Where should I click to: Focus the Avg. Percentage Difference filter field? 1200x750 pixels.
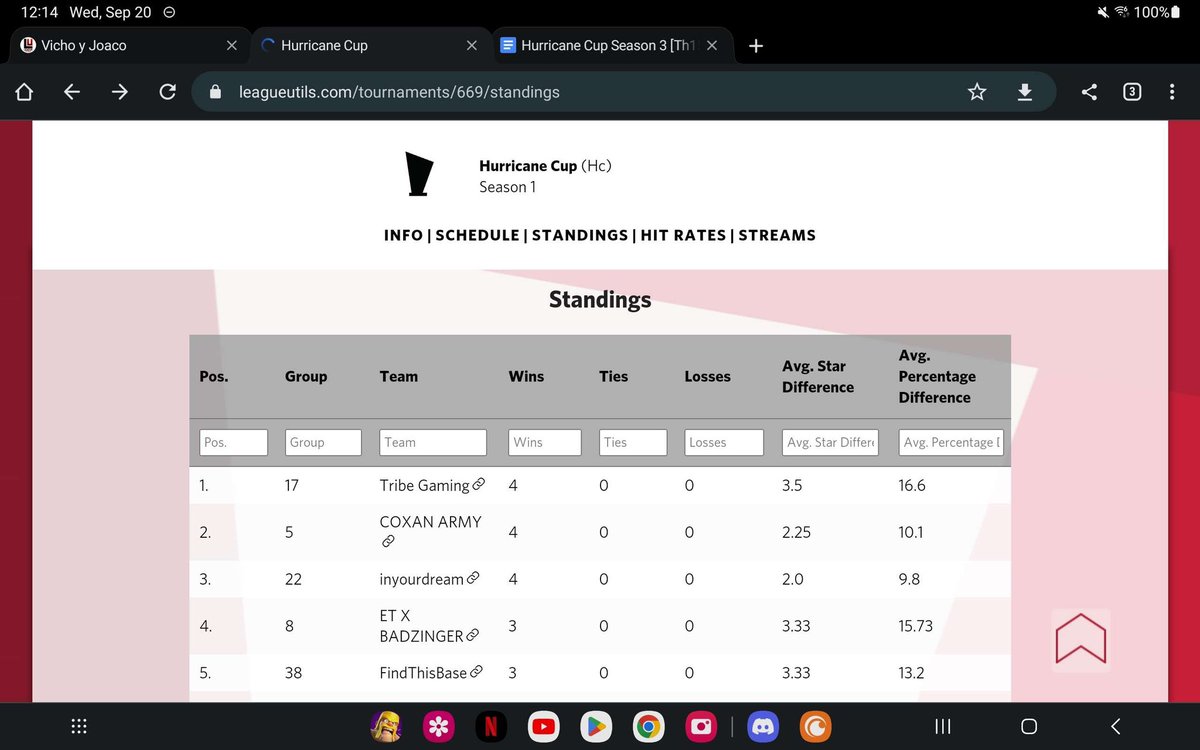pyautogui.click(x=950, y=442)
